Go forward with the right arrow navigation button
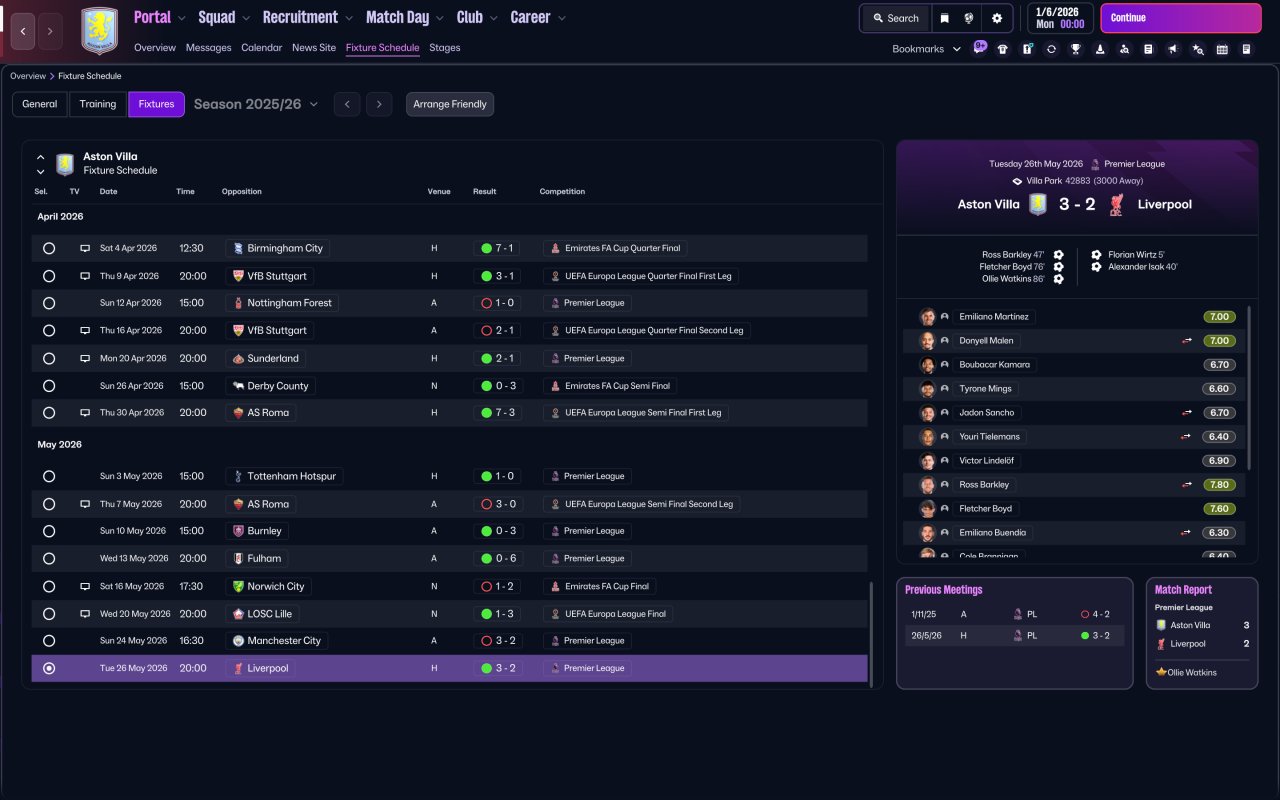Image resolution: width=1280 pixels, height=800 pixels. point(50,31)
